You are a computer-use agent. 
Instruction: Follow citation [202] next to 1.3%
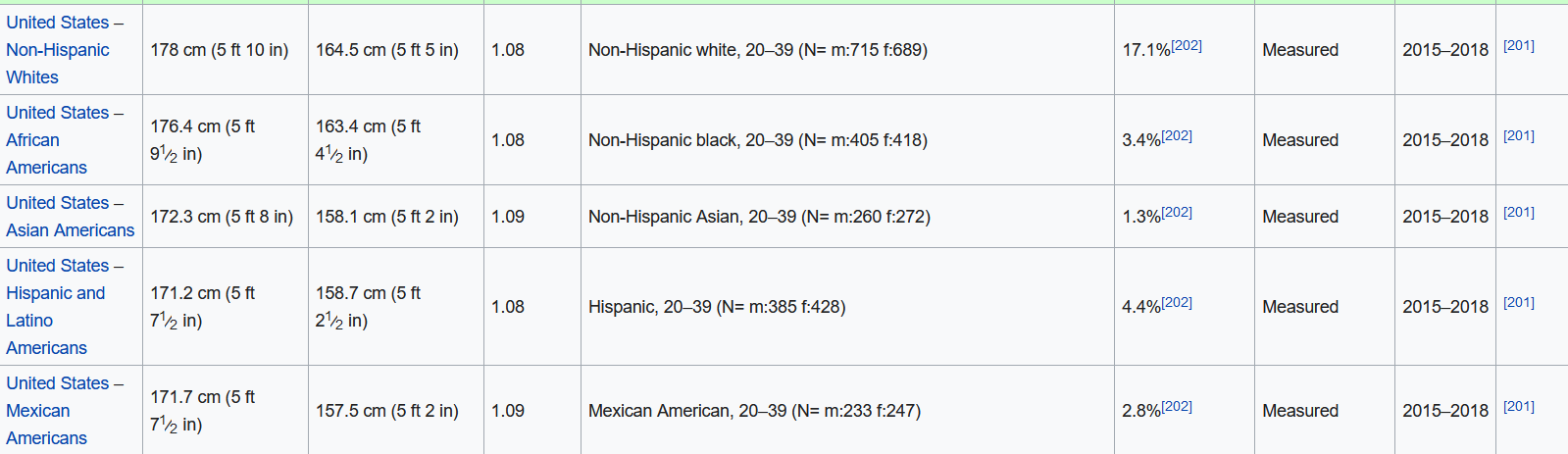(x=1177, y=212)
